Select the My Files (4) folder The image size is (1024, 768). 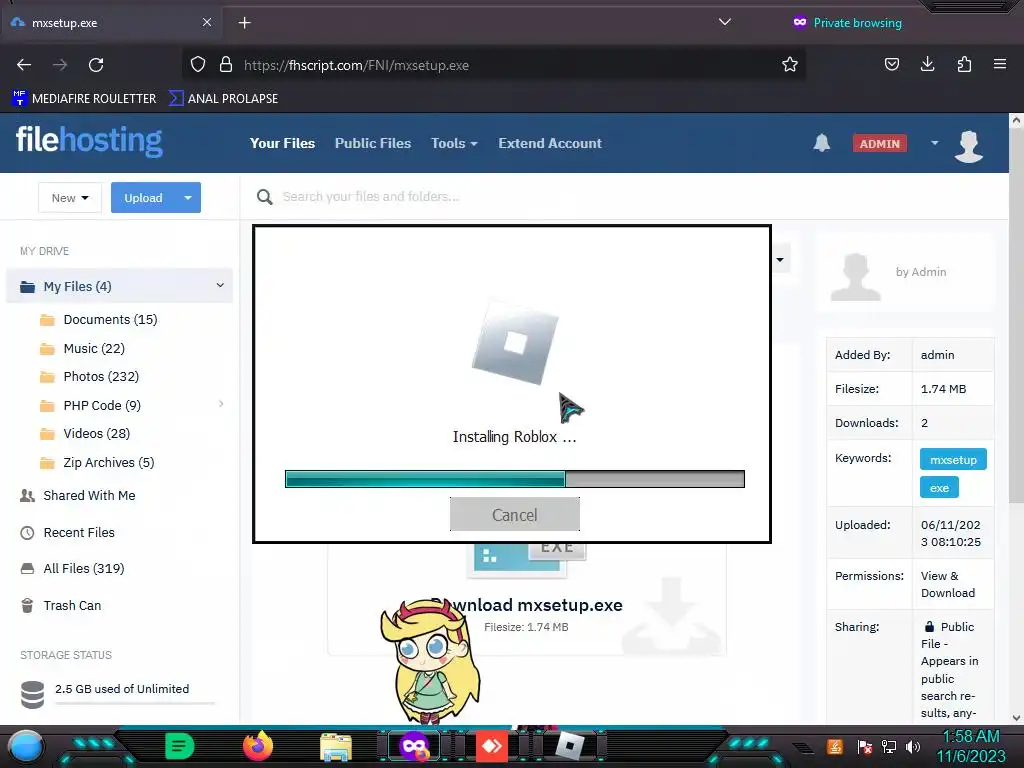pos(119,286)
